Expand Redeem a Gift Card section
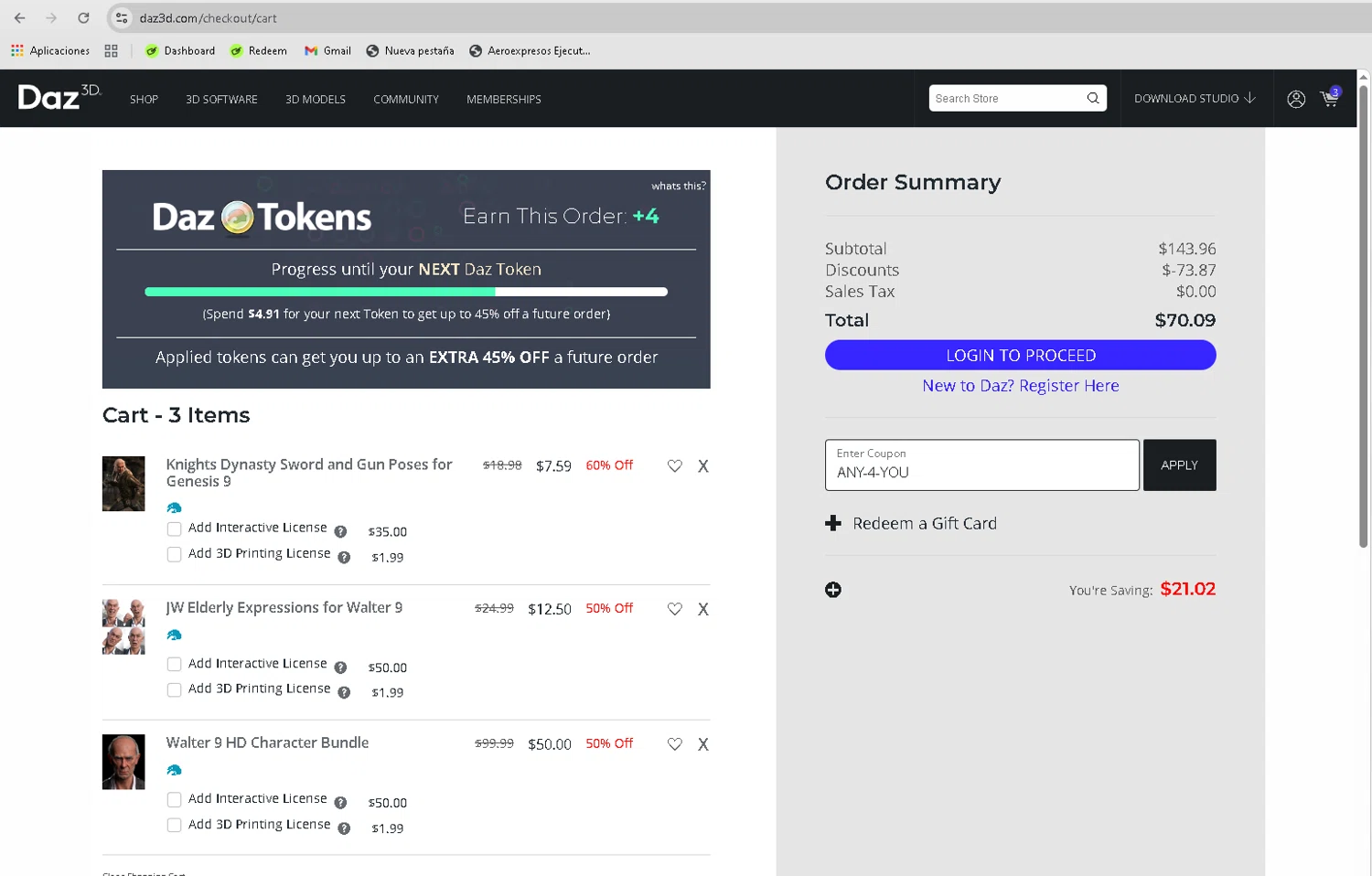This screenshot has height=876, width=1372. point(911,523)
